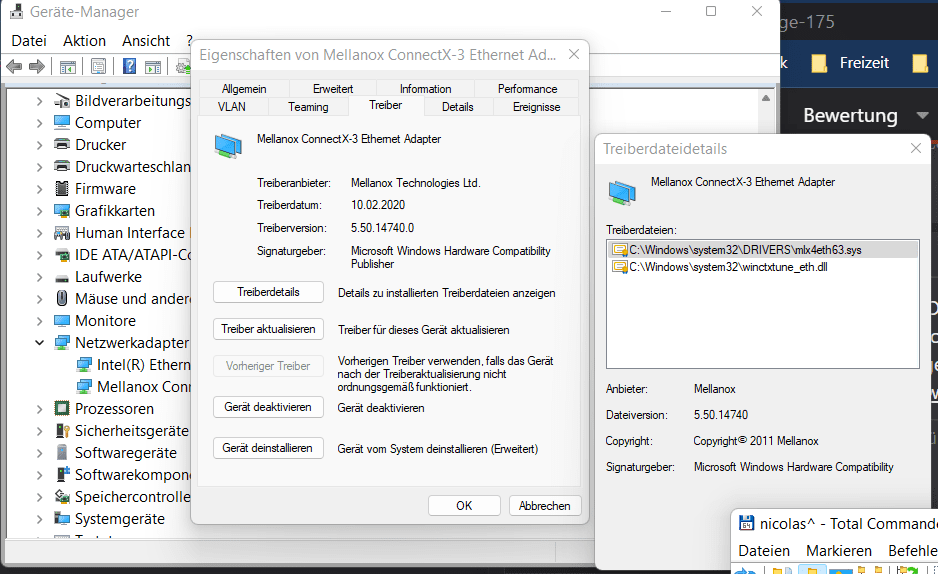Expand the Softwarekomponenten tree node
The image size is (938, 574).
click(39, 475)
